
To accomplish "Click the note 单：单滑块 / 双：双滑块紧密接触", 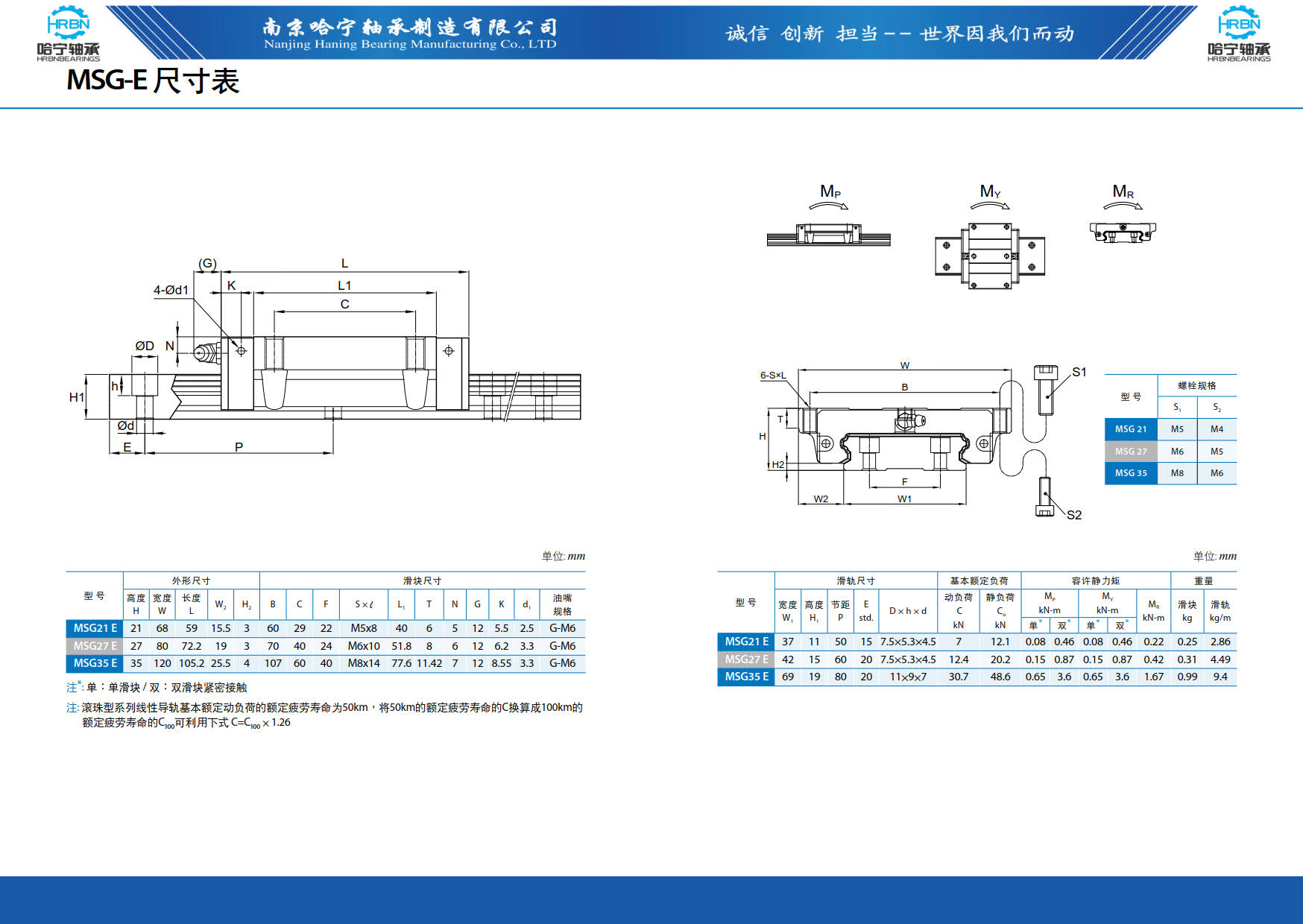I will (157, 687).
